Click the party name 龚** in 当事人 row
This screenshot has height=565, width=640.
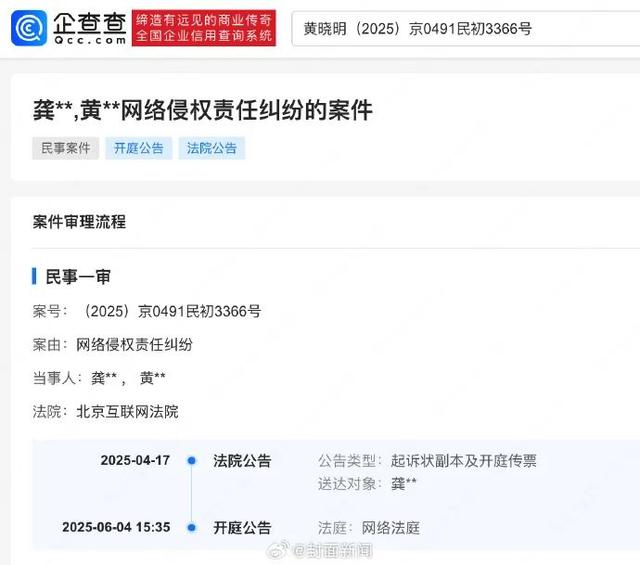[x=104, y=378]
